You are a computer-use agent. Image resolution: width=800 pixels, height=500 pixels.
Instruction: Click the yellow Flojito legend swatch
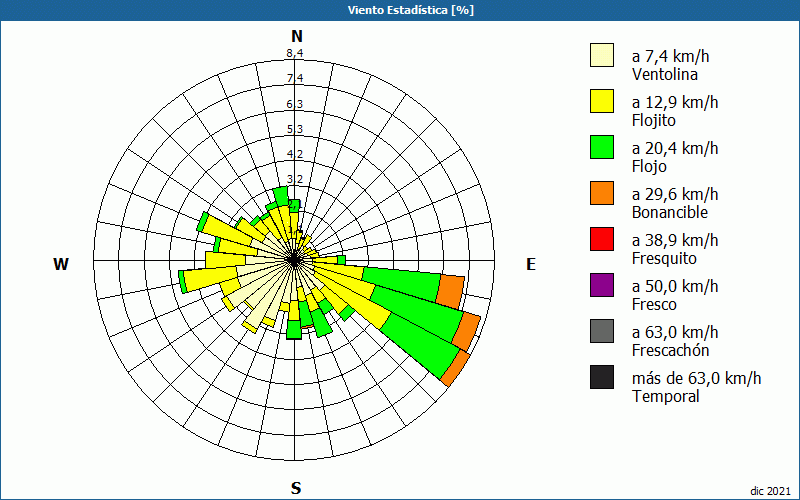coord(602,101)
